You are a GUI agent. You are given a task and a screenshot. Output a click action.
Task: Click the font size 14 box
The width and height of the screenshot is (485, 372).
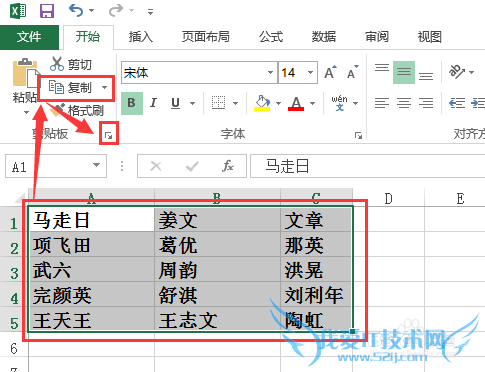pos(292,72)
